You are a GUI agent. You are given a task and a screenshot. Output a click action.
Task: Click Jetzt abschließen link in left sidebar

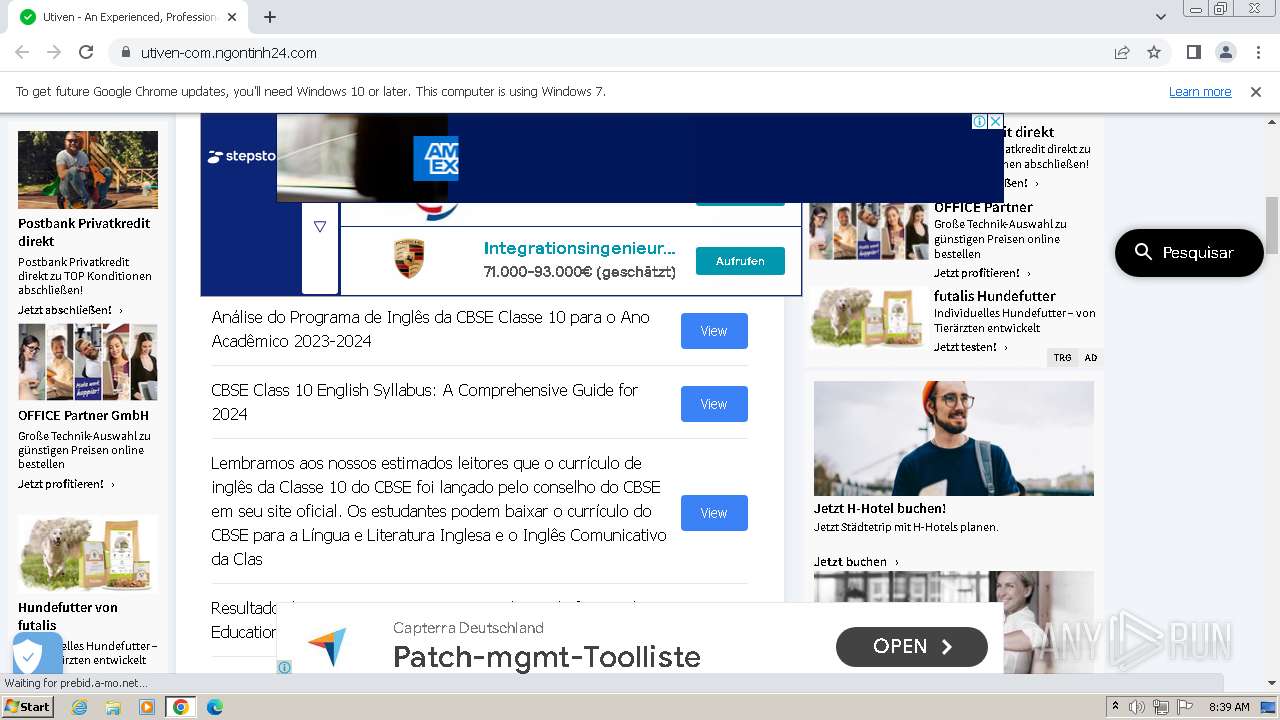click(70, 310)
